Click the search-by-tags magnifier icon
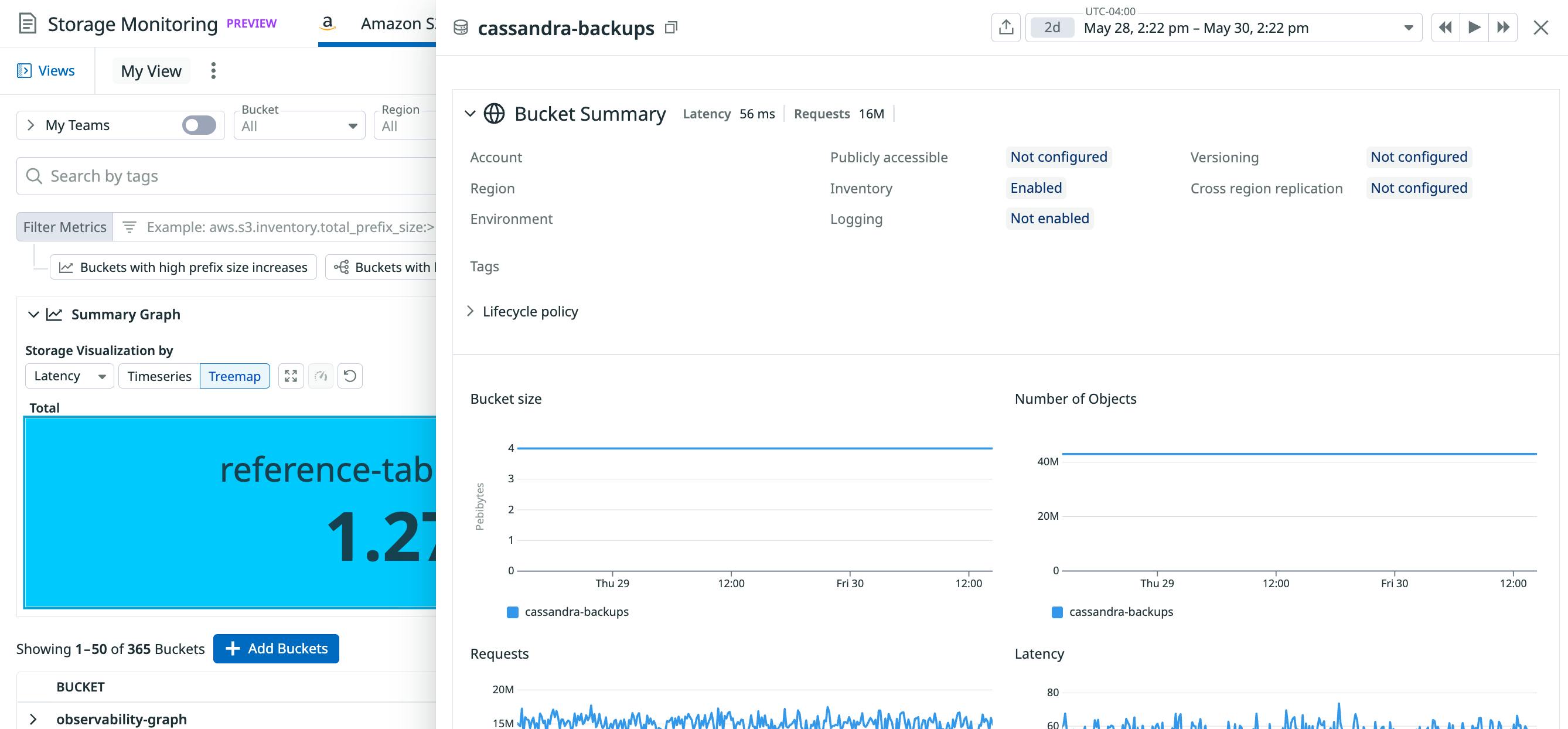The width and height of the screenshot is (1568, 729). pos(34,176)
